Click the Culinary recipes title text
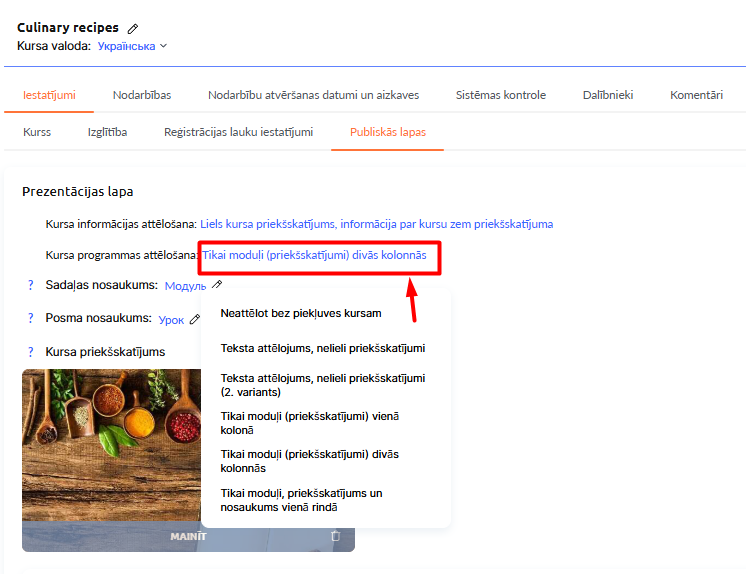Screen dimensions: 746x574 pyautogui.click(x=68, y=28)
